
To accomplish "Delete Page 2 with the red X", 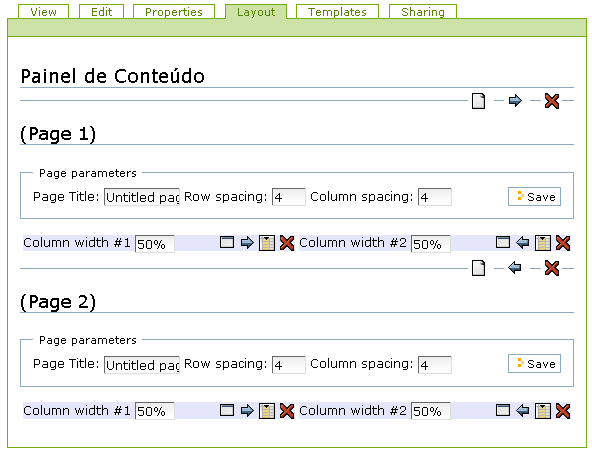I will 552,268.
